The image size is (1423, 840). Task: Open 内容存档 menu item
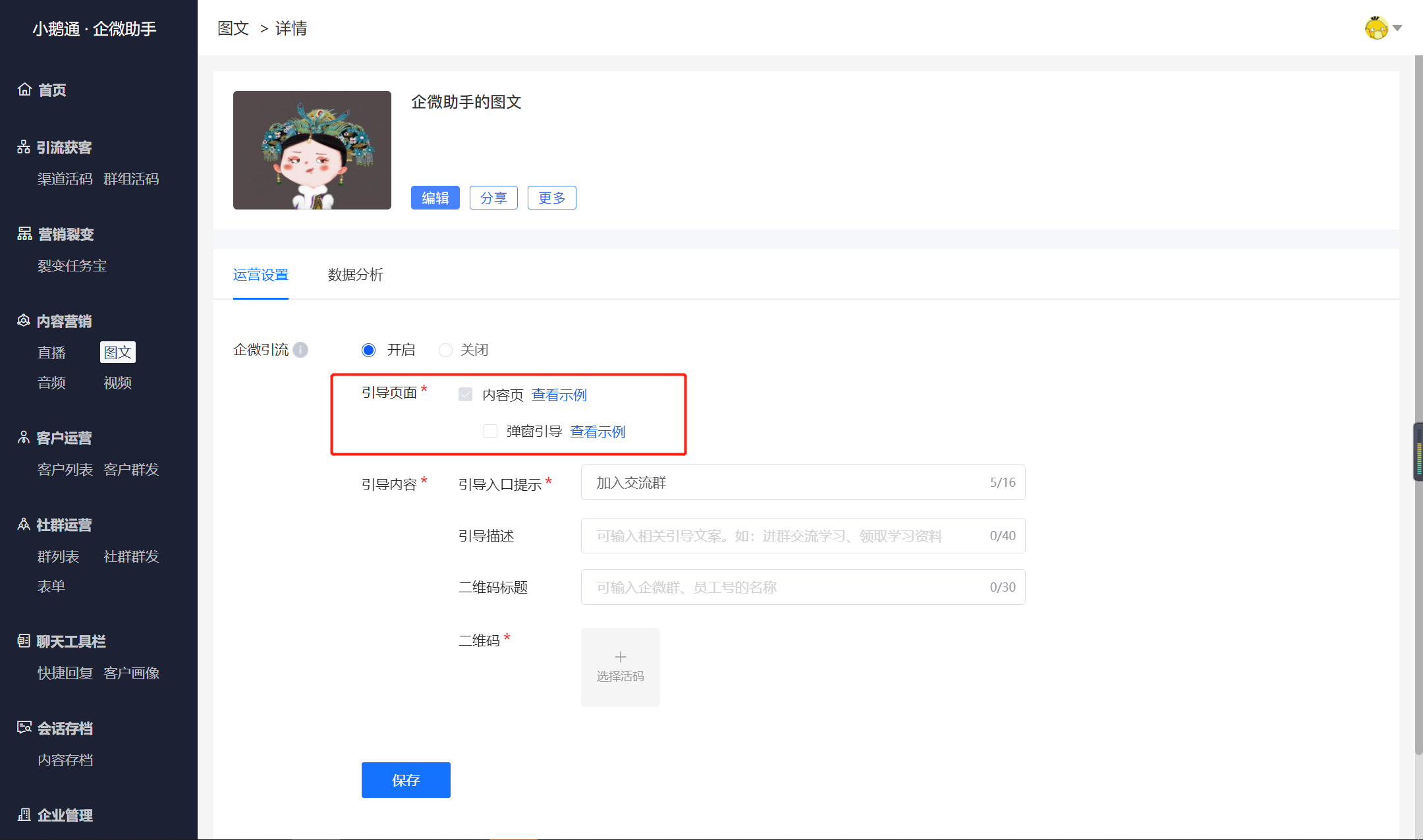(x=65, y=760)
